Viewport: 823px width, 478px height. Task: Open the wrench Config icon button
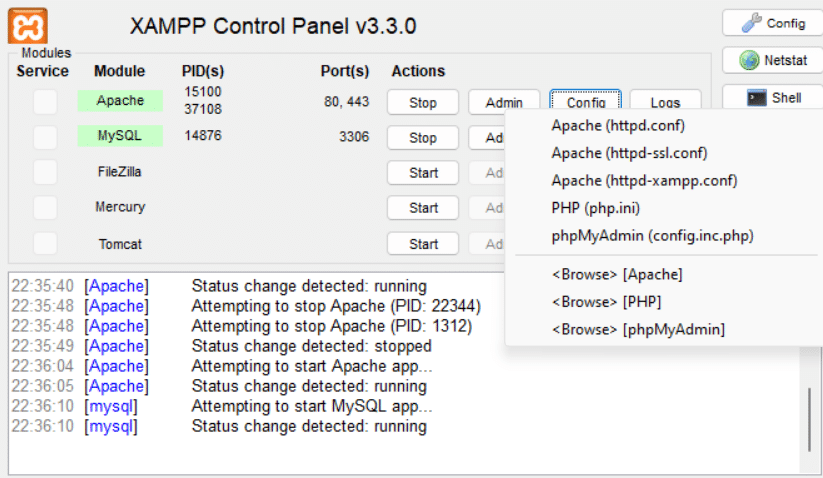[x=774, y=23]
